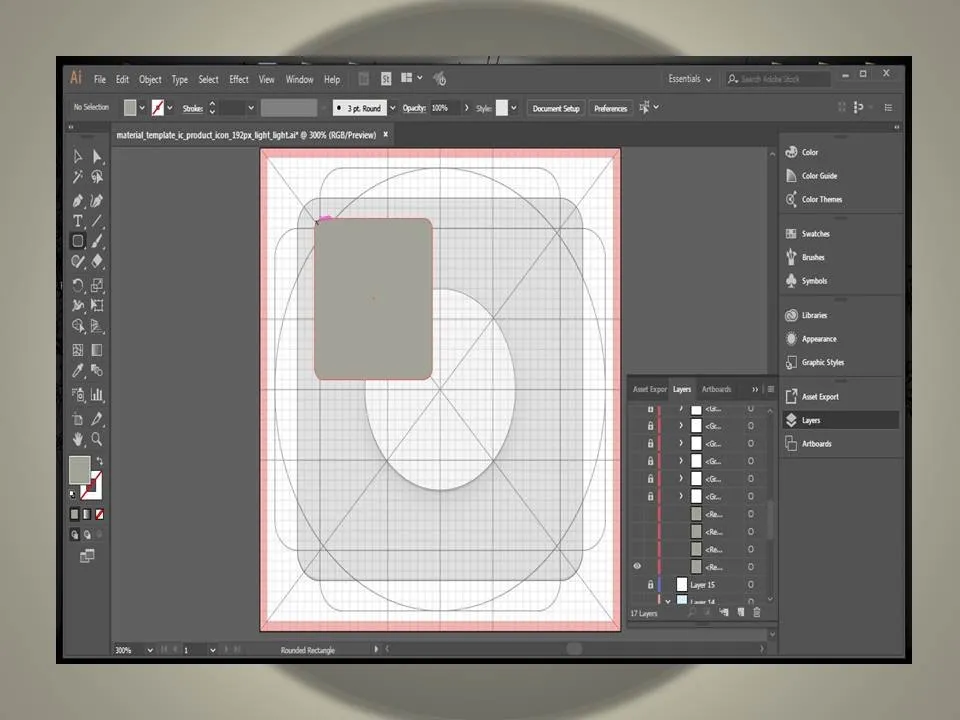Delete selection with Layers trash icon
960x720 pixels.
tap(757, 612)
